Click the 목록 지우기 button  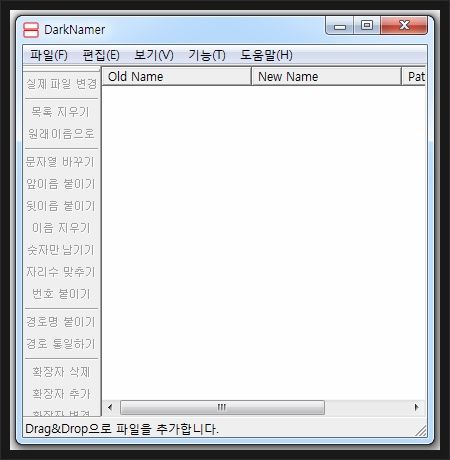[x=61, y=112]
